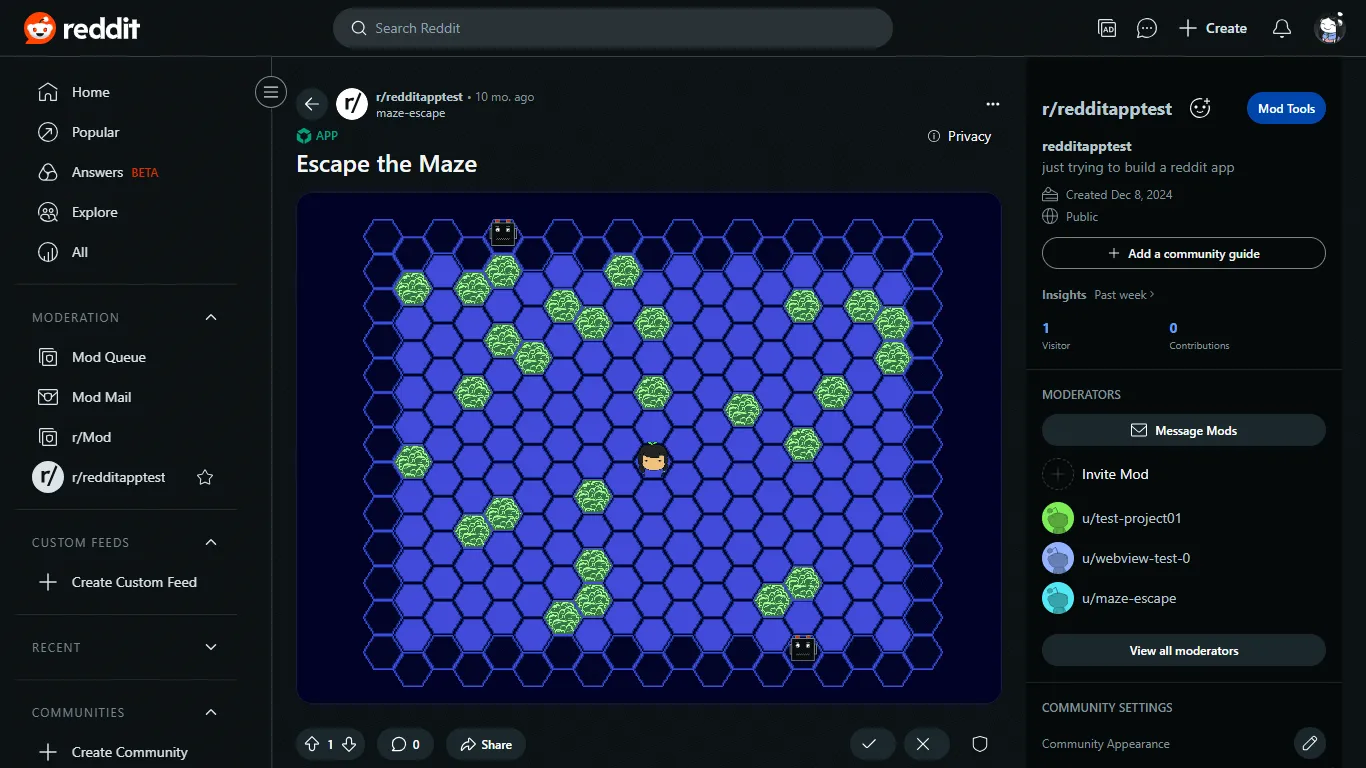Favorite r/redditapptest using the star
The height and width of the screenshot is (768, 1366).
(x=204, y=477)
